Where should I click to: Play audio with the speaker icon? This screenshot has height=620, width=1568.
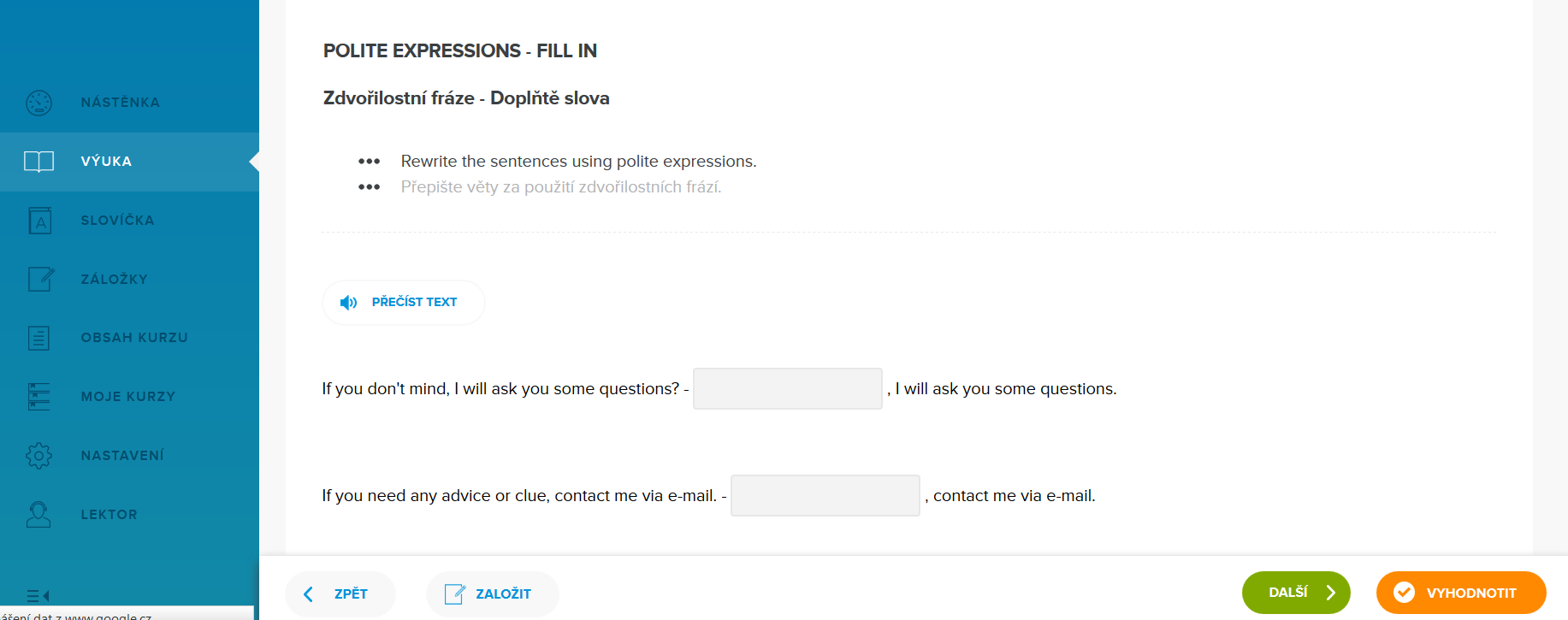pyautogui.click(x=348, y=303)
